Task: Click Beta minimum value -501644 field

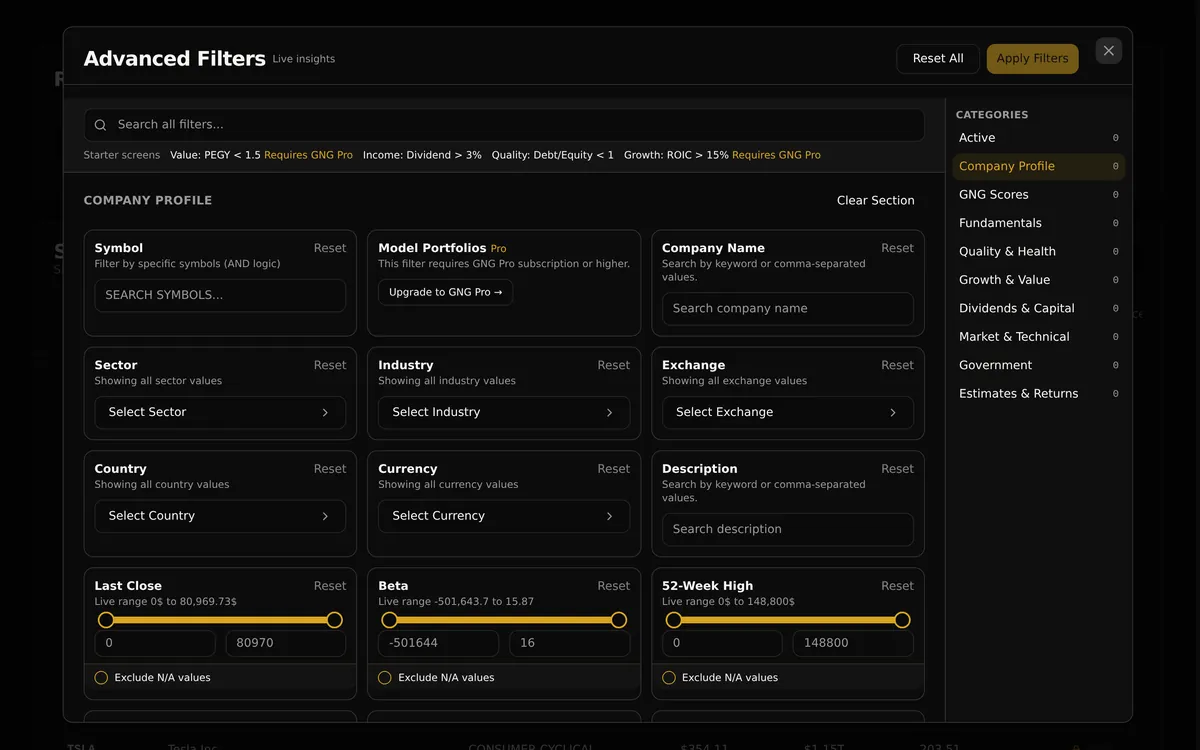Action: click(439, 644)
